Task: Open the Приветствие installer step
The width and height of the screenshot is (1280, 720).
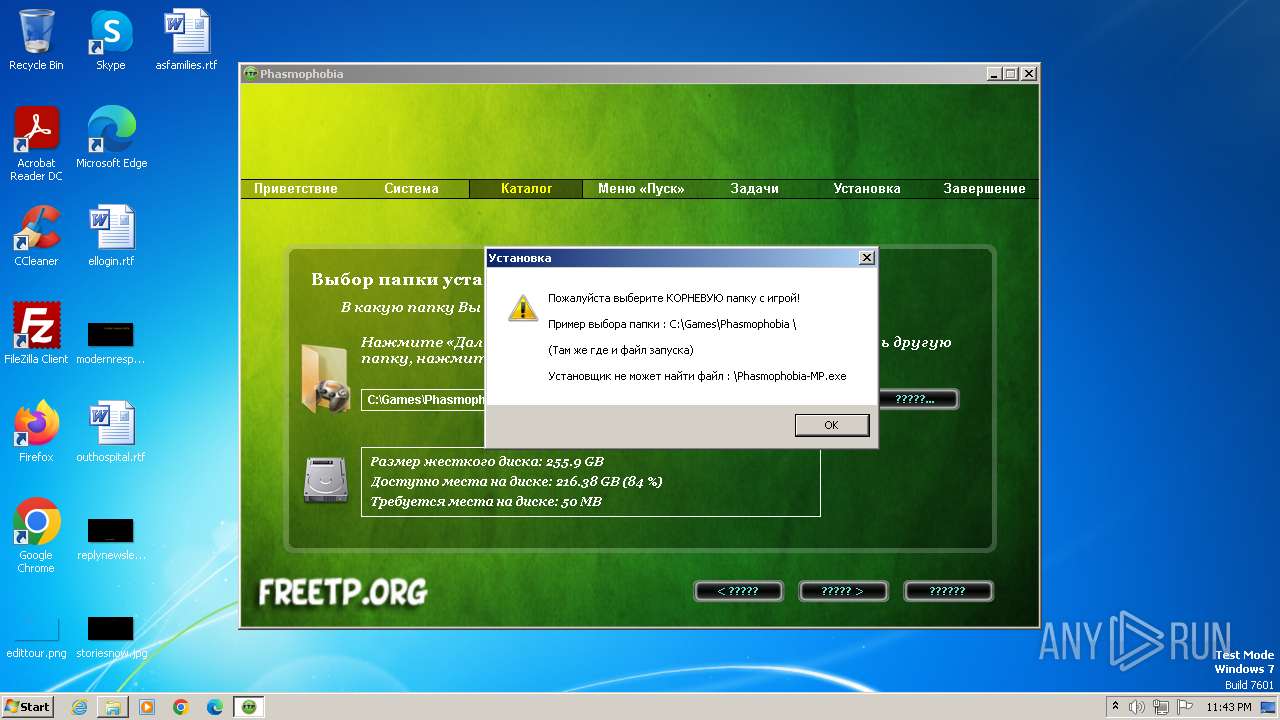Action: pyautogui.click(x=296, y=188)
